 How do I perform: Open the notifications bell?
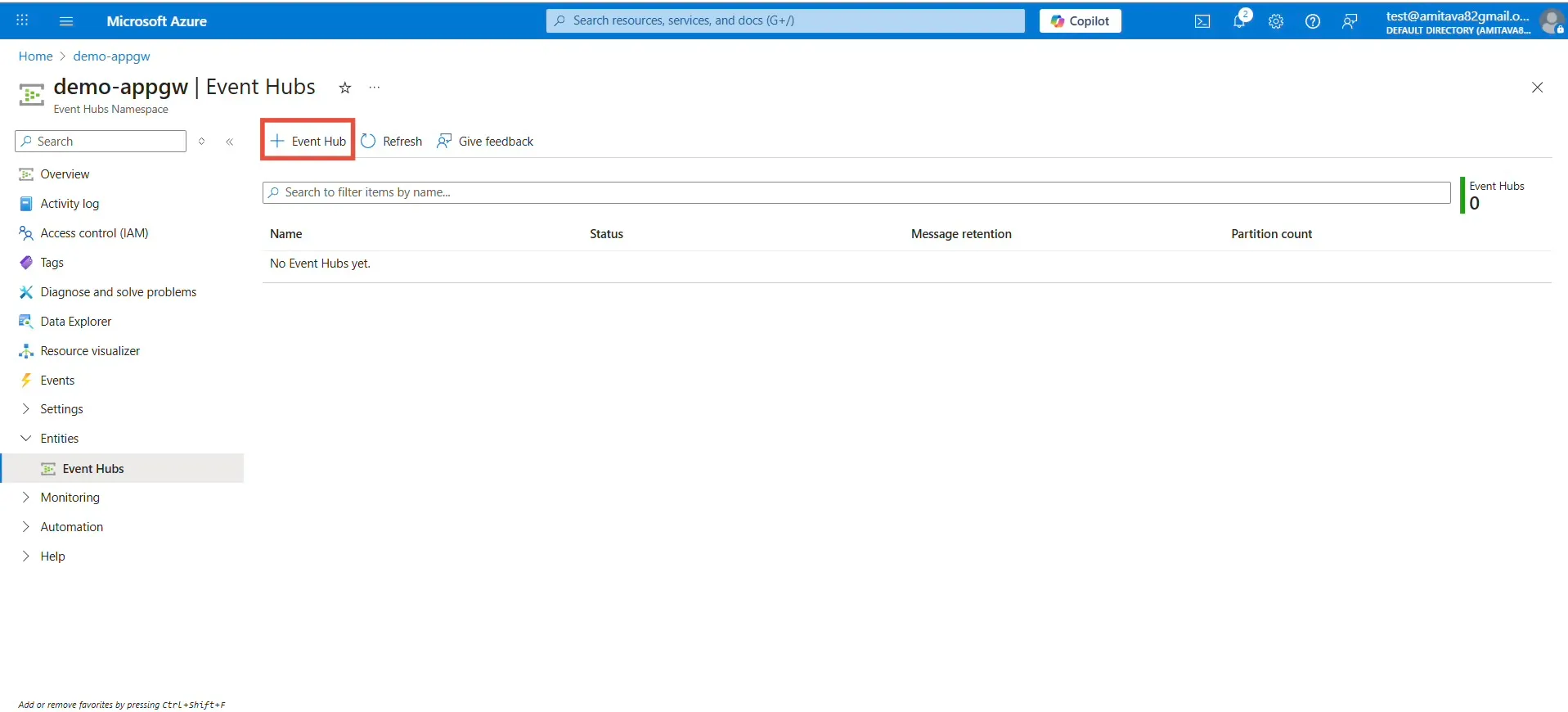(1239, 21)
